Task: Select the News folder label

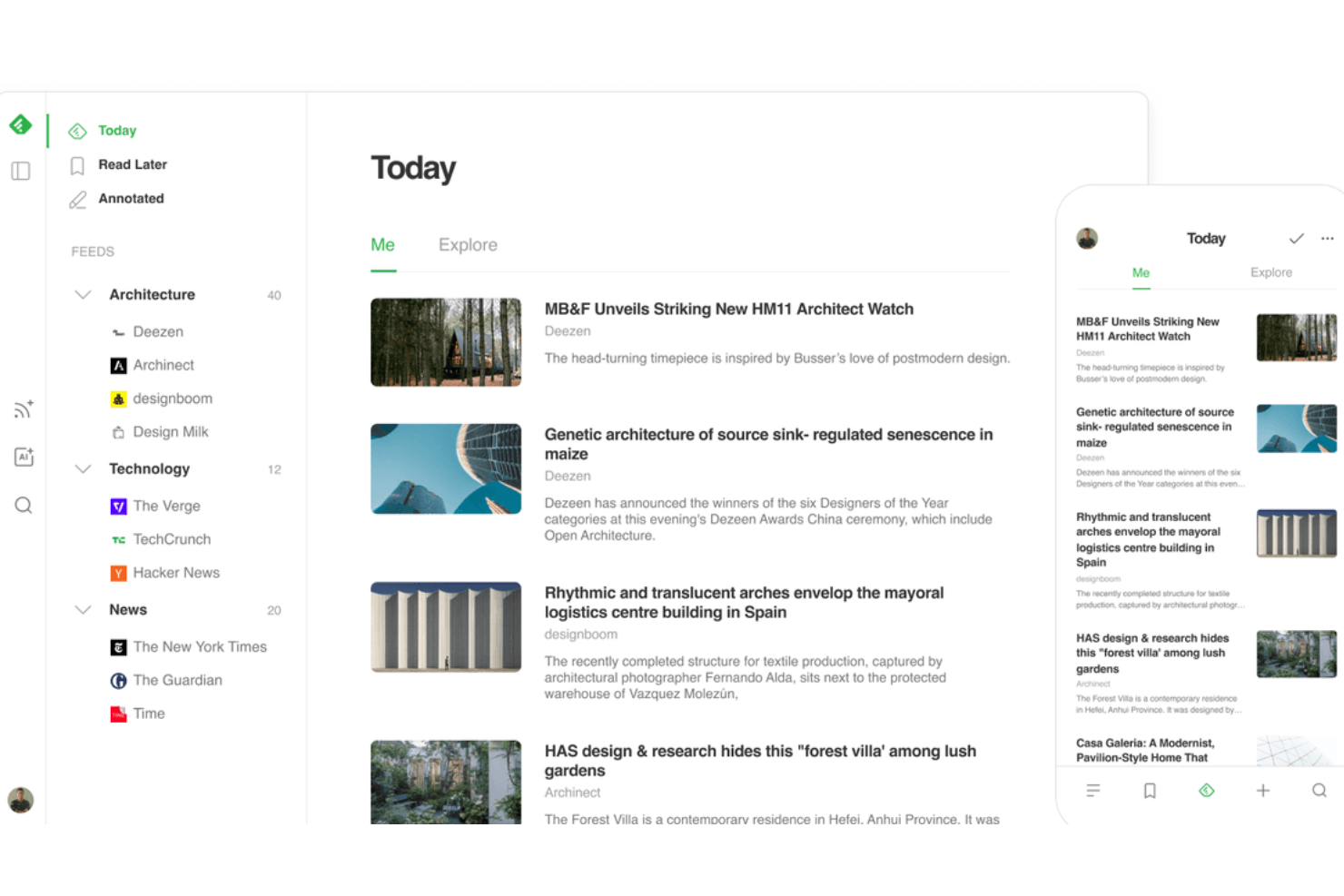Action: tap(128, 610)
